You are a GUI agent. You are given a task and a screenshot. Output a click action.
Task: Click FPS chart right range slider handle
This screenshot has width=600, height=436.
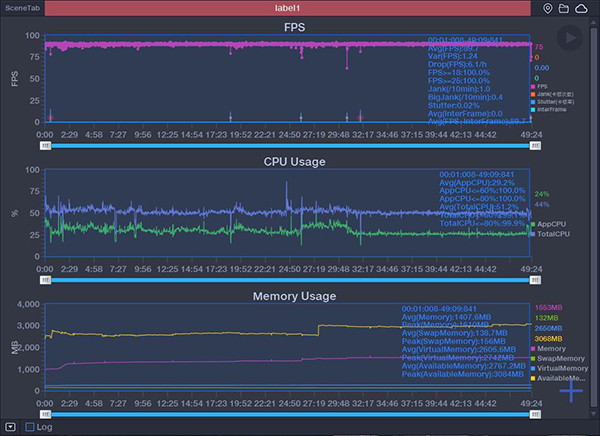(535, 145)
